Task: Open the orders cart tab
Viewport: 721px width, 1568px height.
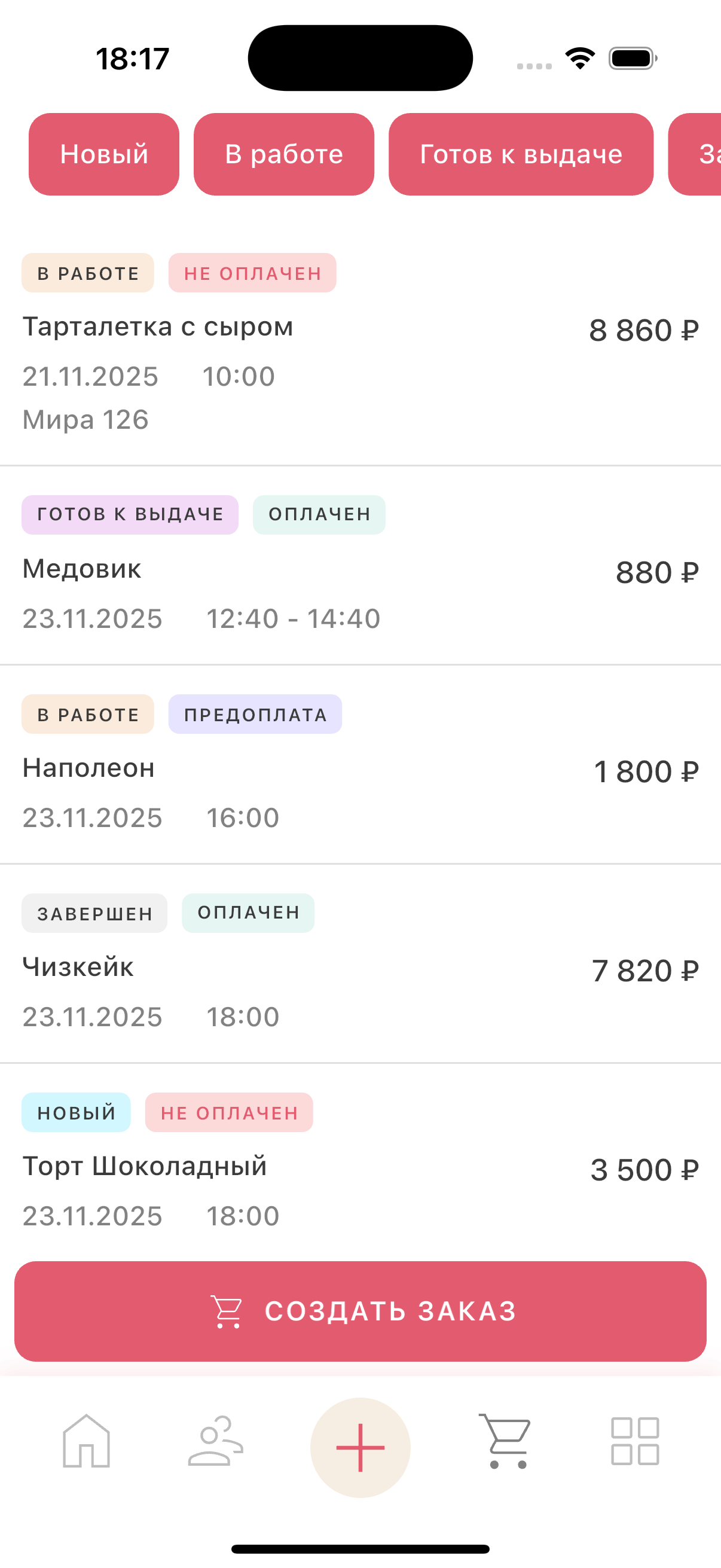Action: pos(505,1441)
